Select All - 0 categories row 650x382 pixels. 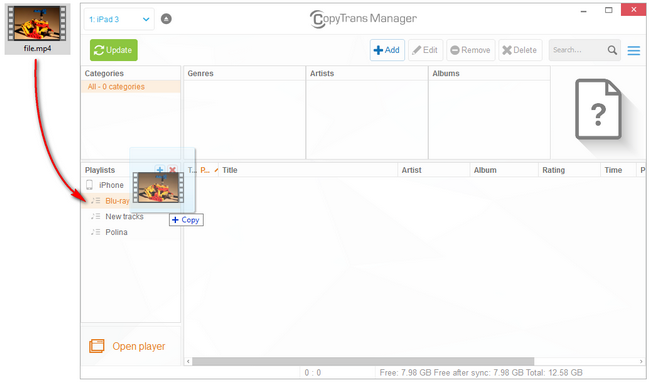click(131, 87)
